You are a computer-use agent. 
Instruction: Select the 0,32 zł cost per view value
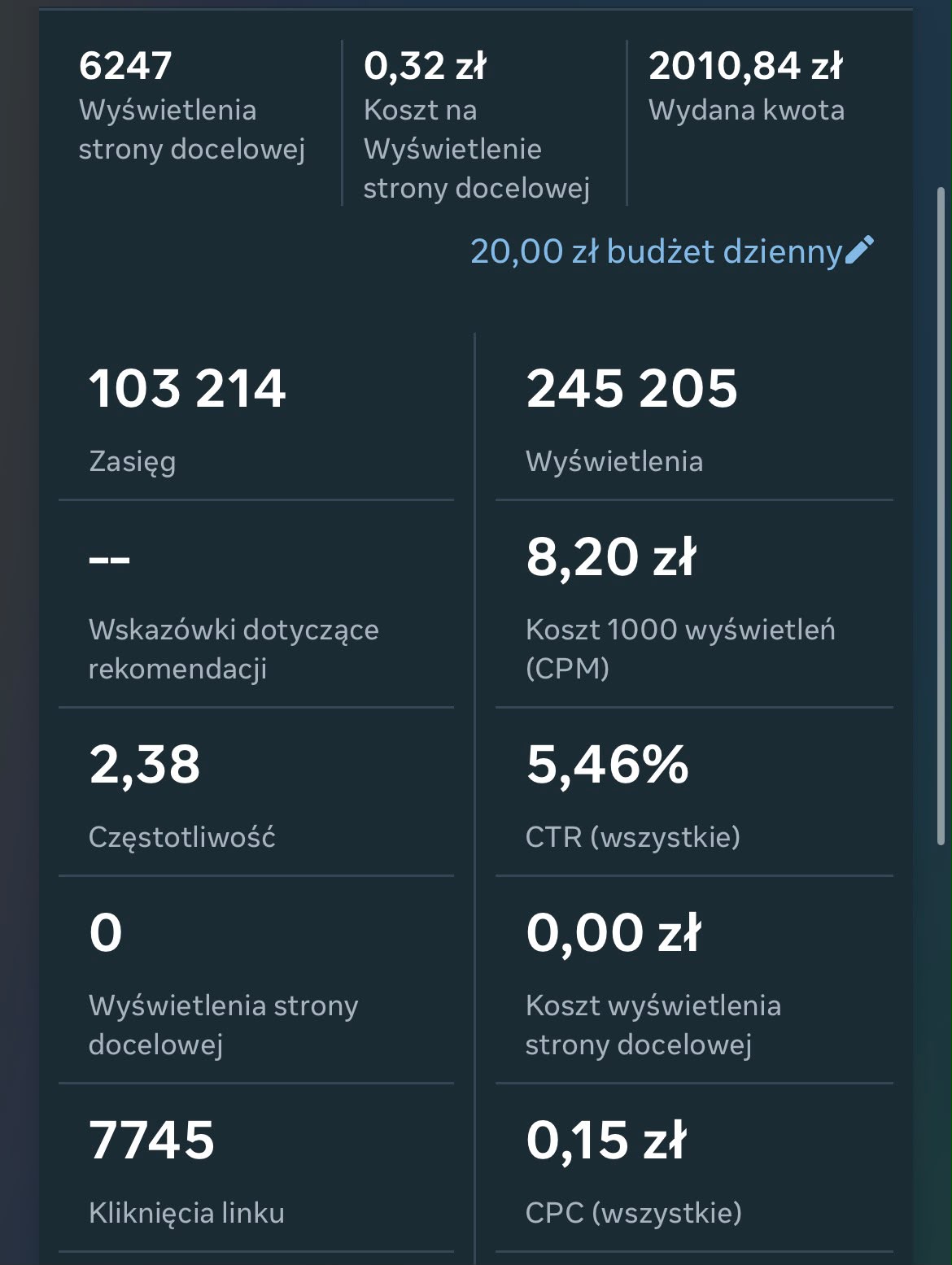click(425, 66)
